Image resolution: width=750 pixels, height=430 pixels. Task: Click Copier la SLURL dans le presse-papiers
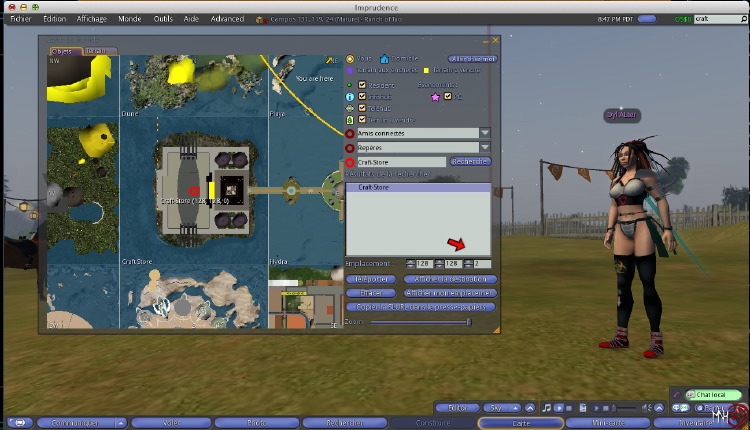coord(420,307)
